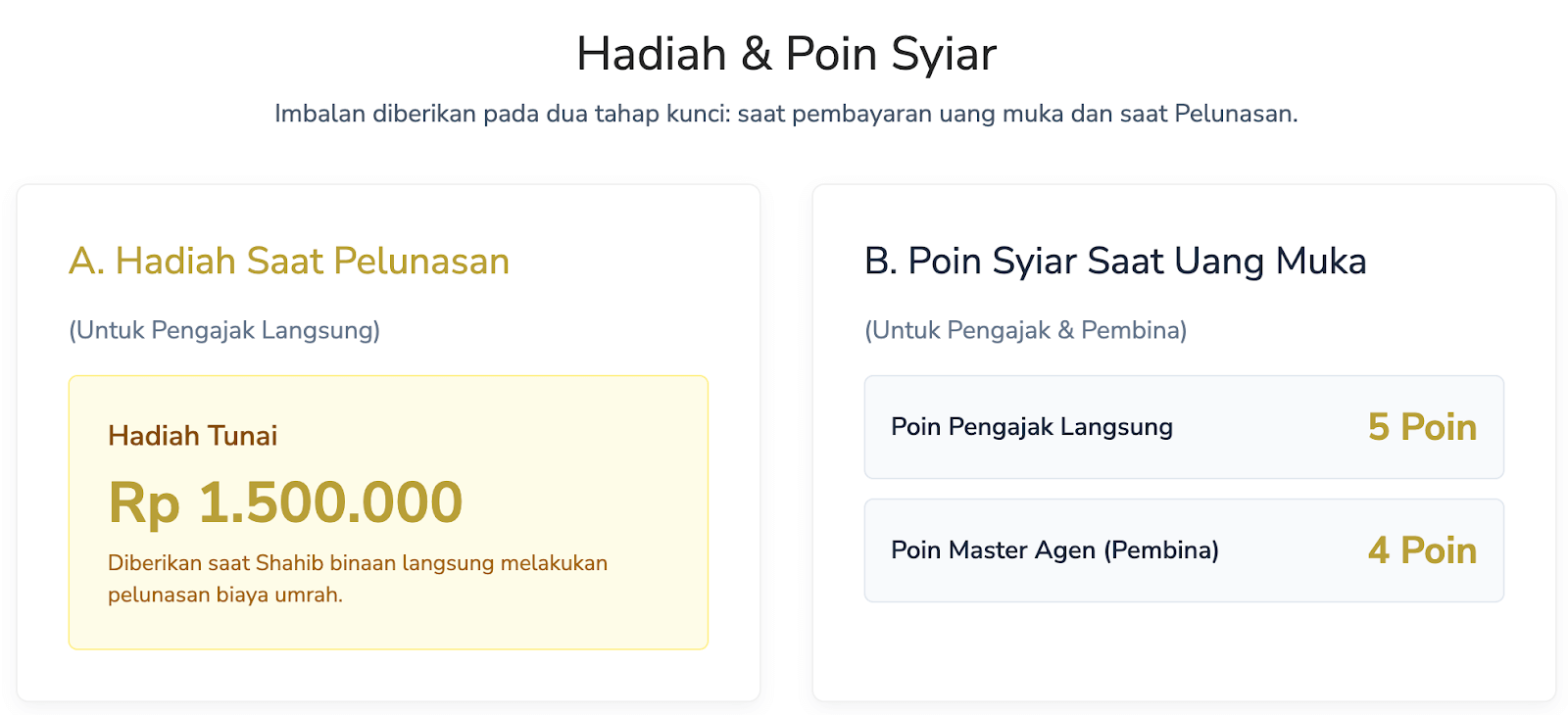Click the "4 Poin" value
Viewport: 1568px width, 715px height.
tap(1422, 550)
